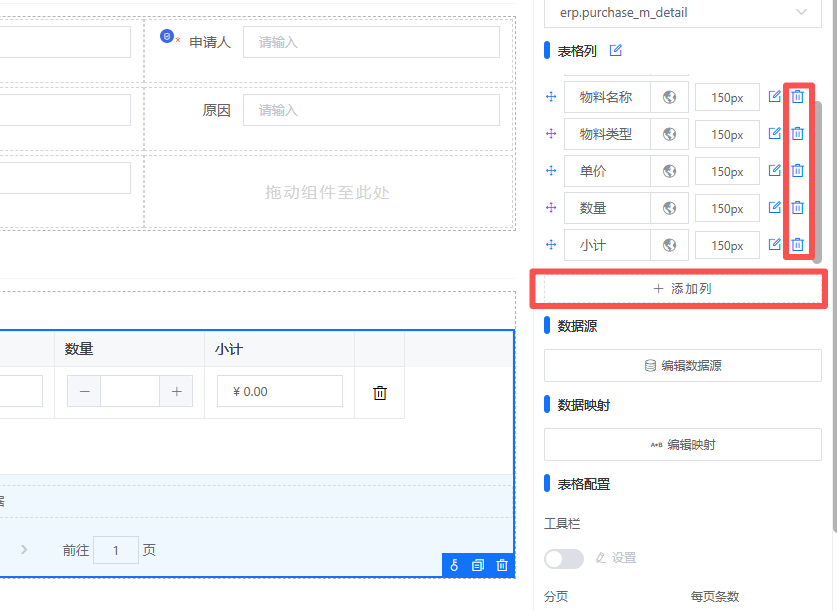This screenshot has width=837, height=611.
Task: Click the drag handle beside 数量
Action: [x=550, y=208]
